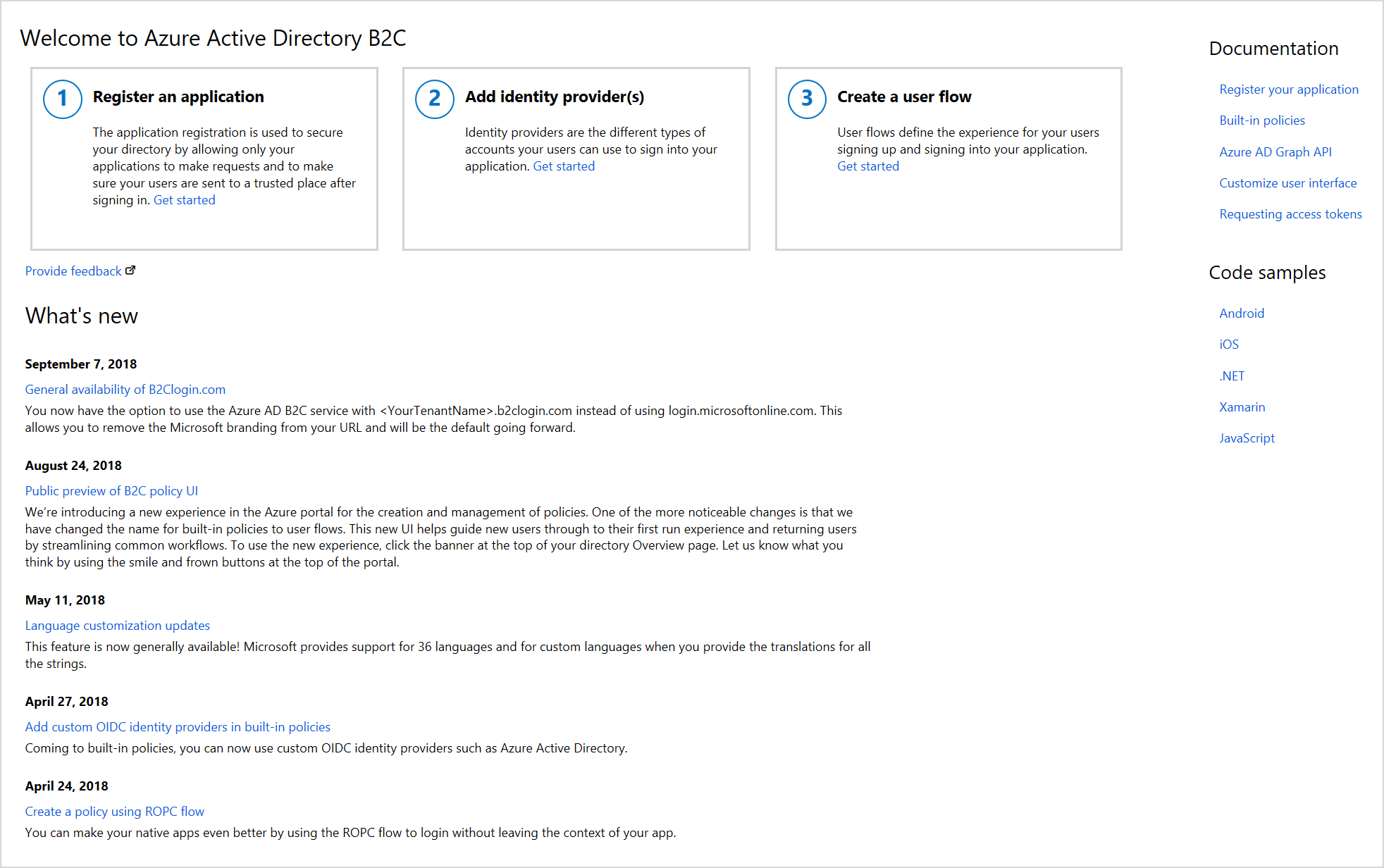Read about Public preview of B2C policy UI
1384x868 pixels.
click(111, 490)
